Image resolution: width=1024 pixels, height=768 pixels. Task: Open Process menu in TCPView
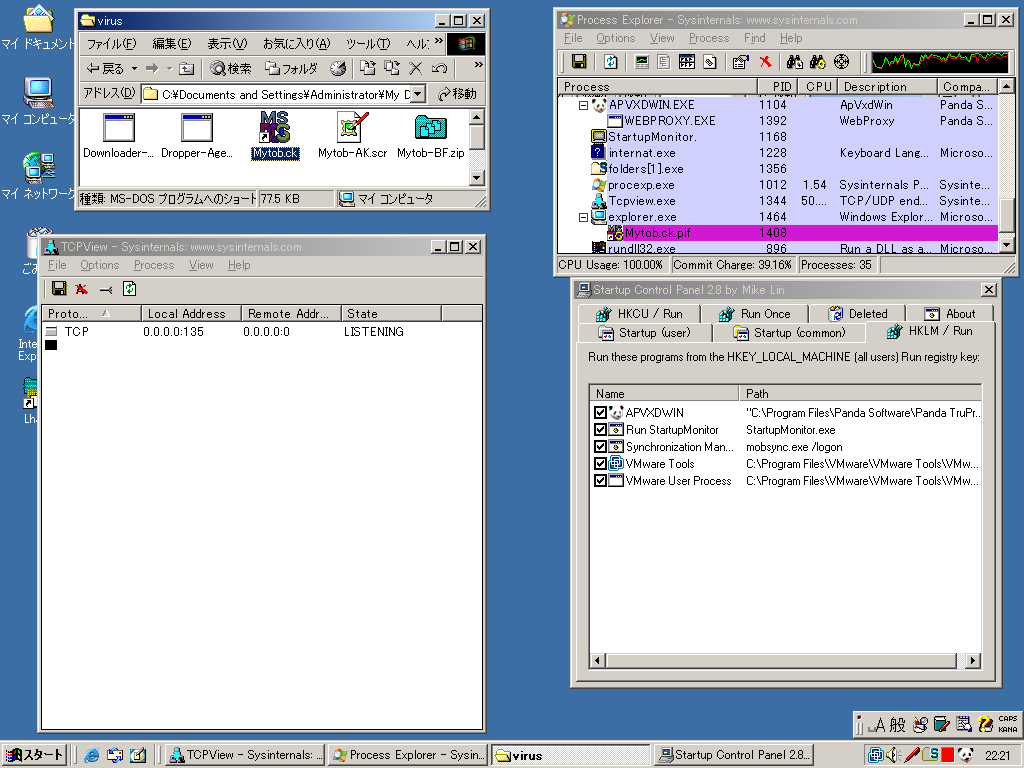coord(153,265)
